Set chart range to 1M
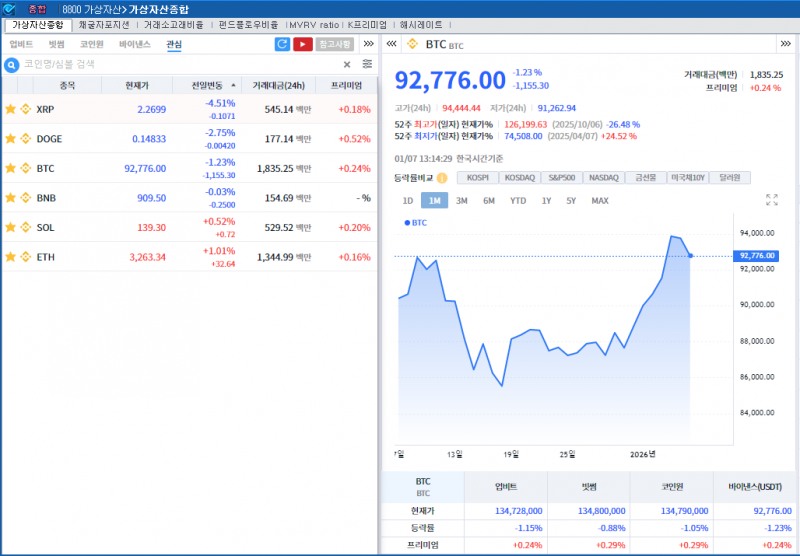This screenshot has width=800, height=556. [x=434, y=200]
